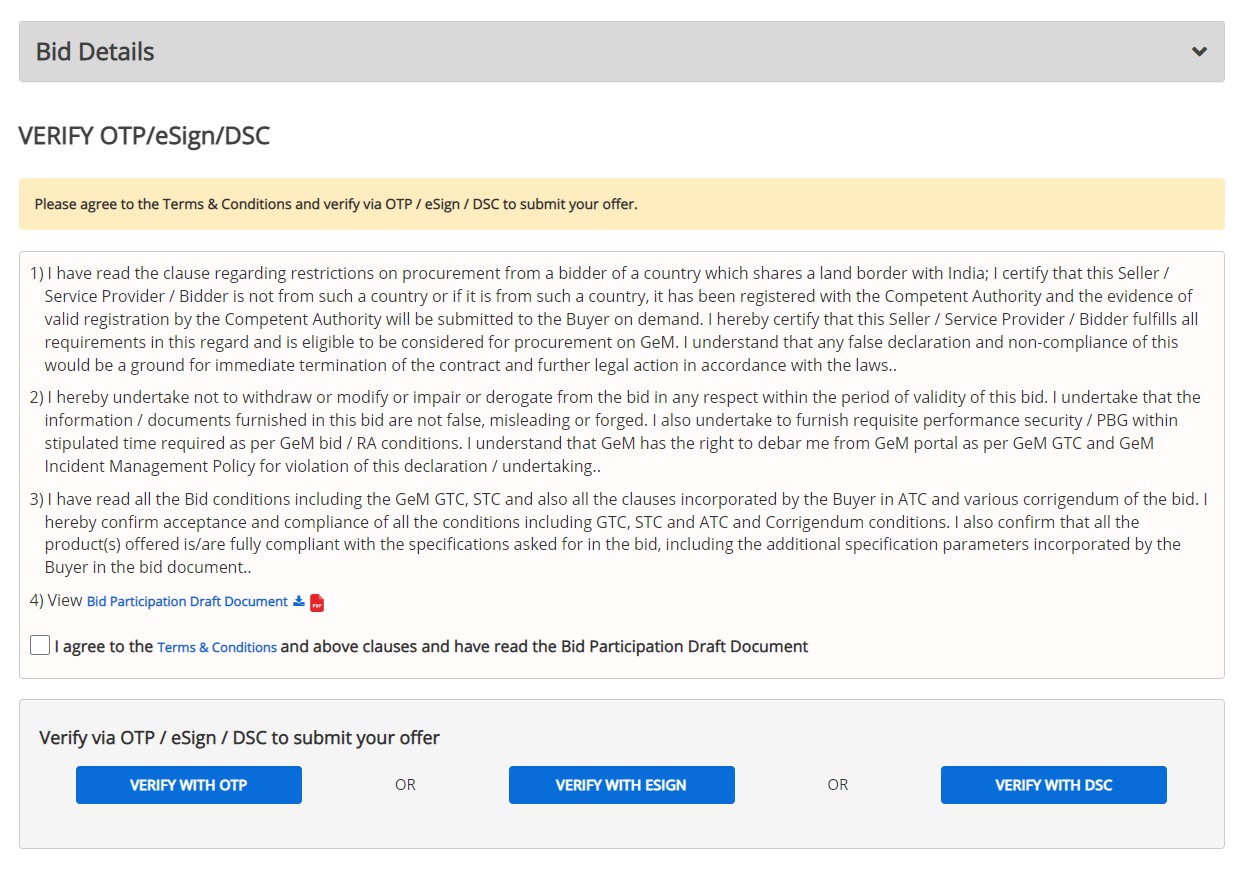
Task: Click the VERIFY OTP/eSign/DSC page heading
Action: click(144, 136)
